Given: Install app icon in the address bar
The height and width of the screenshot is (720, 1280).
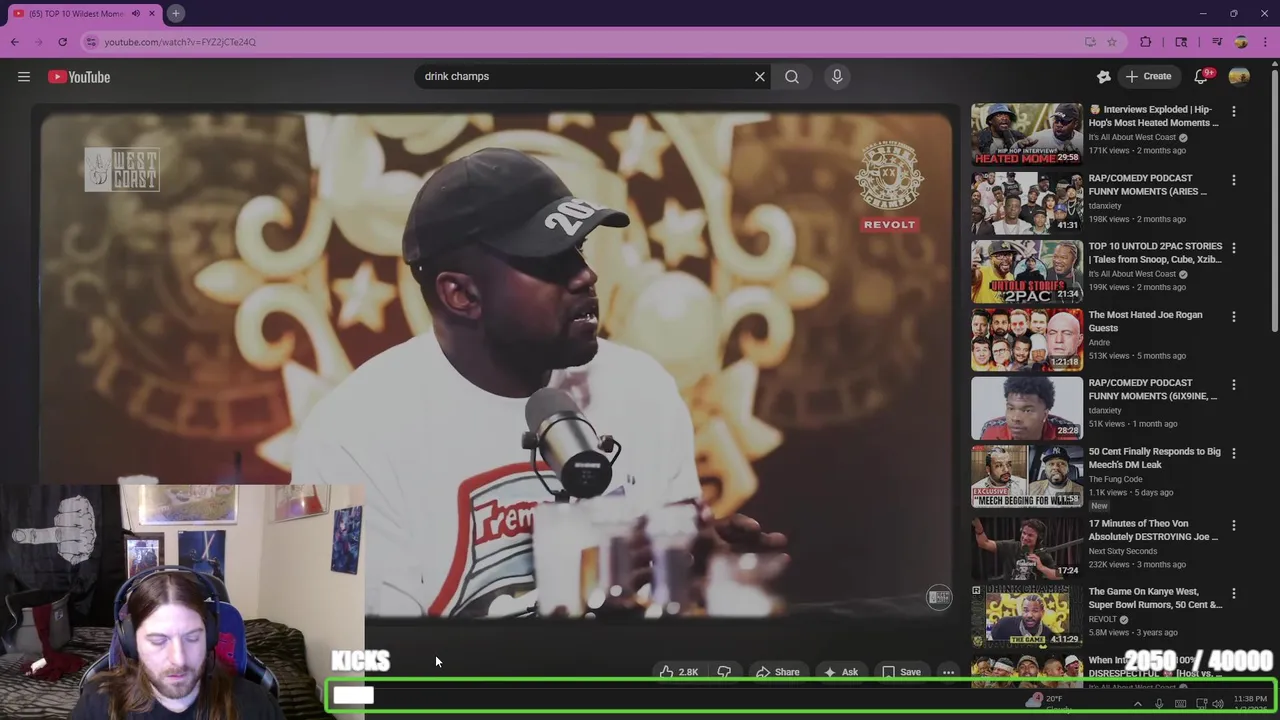Looking at the screenshot, I should click(x=1090, y=42).
